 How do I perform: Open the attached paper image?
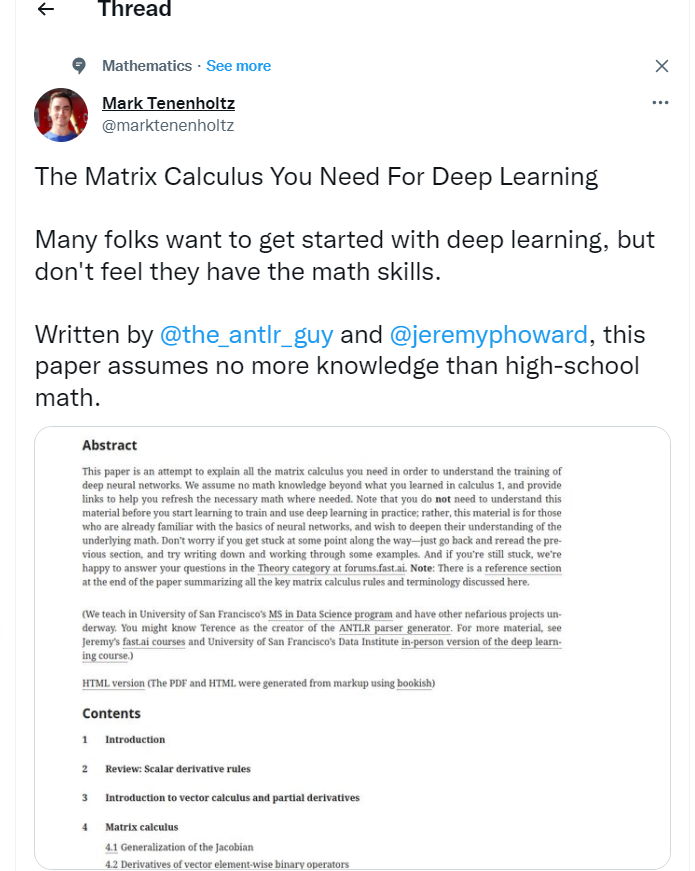(352, 648)
